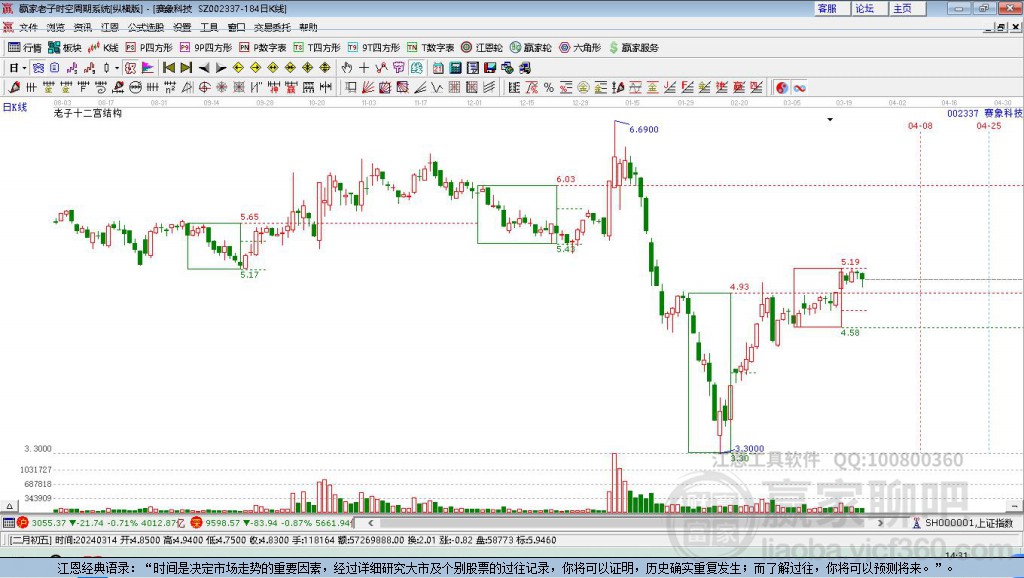Click the black left arrow icon

click(x=204, y=68)
